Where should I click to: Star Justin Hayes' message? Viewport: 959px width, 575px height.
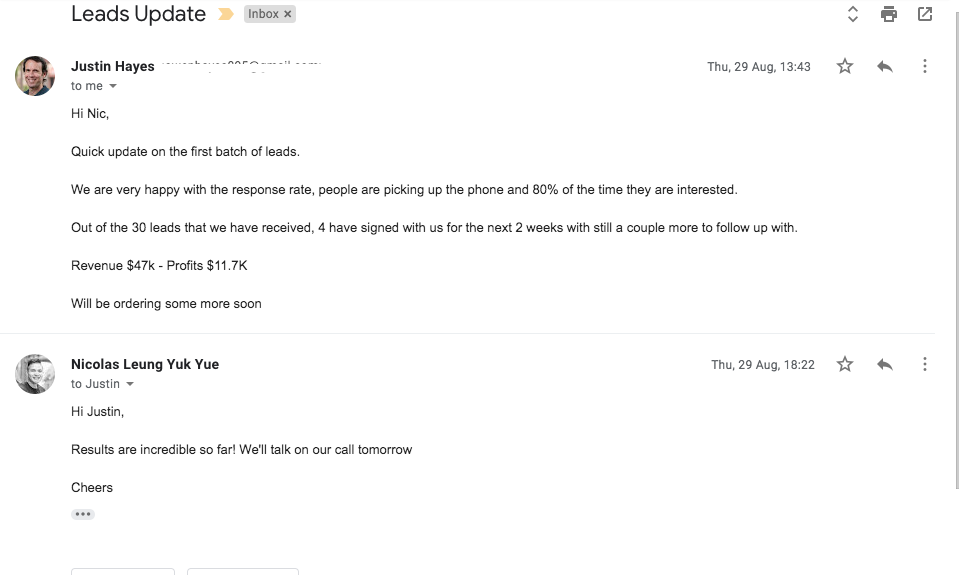click(845, 66)
